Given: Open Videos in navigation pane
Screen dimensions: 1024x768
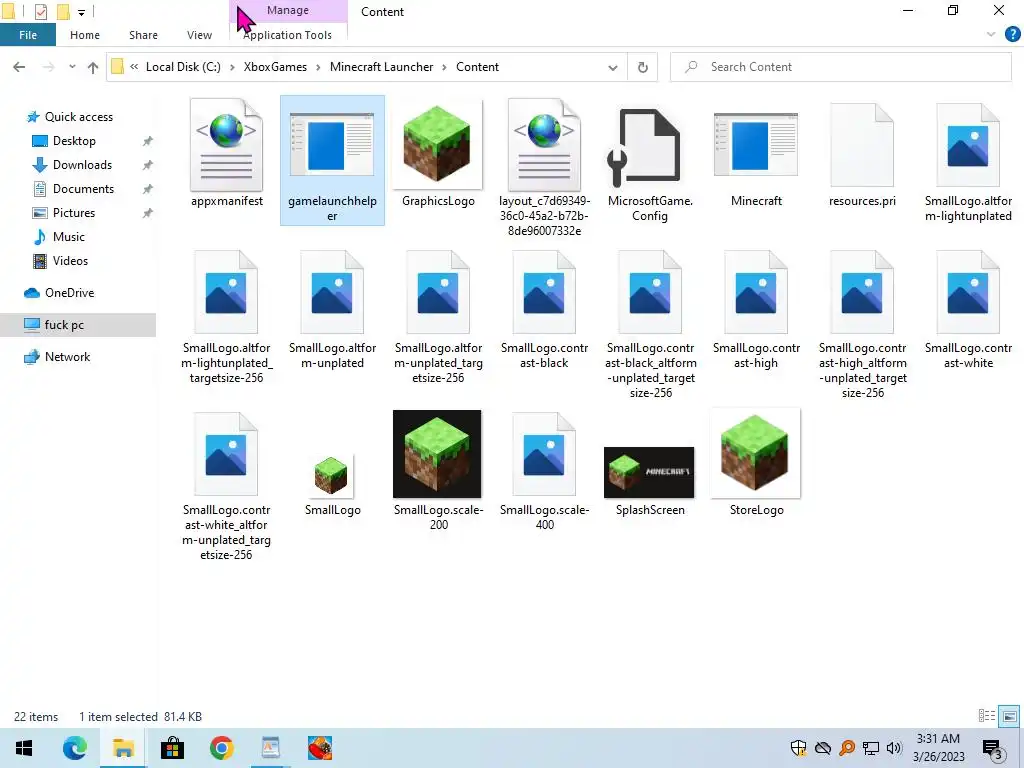Looking at the screenshot, I should click(70, 261).
